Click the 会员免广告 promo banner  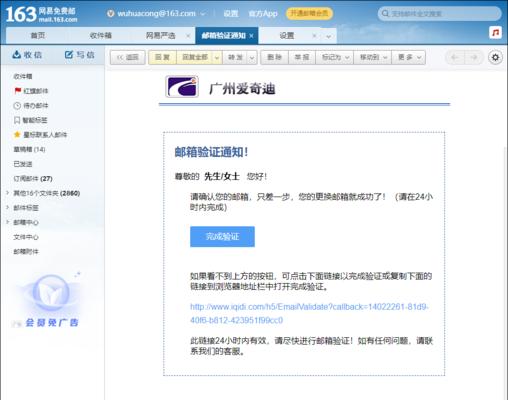(48, 300)
